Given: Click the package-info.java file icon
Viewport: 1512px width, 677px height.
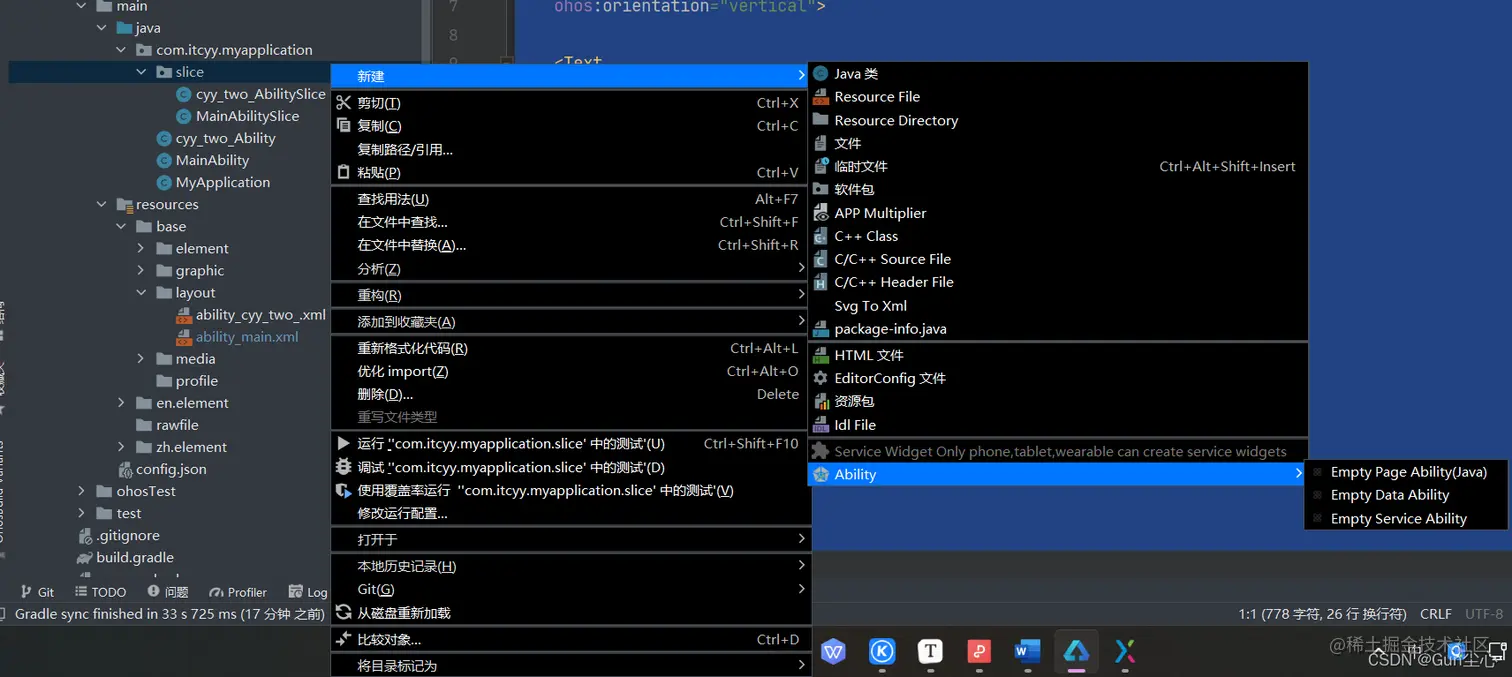Looking at the screenshot, I should pyautogui.click(x=821, y=329).
